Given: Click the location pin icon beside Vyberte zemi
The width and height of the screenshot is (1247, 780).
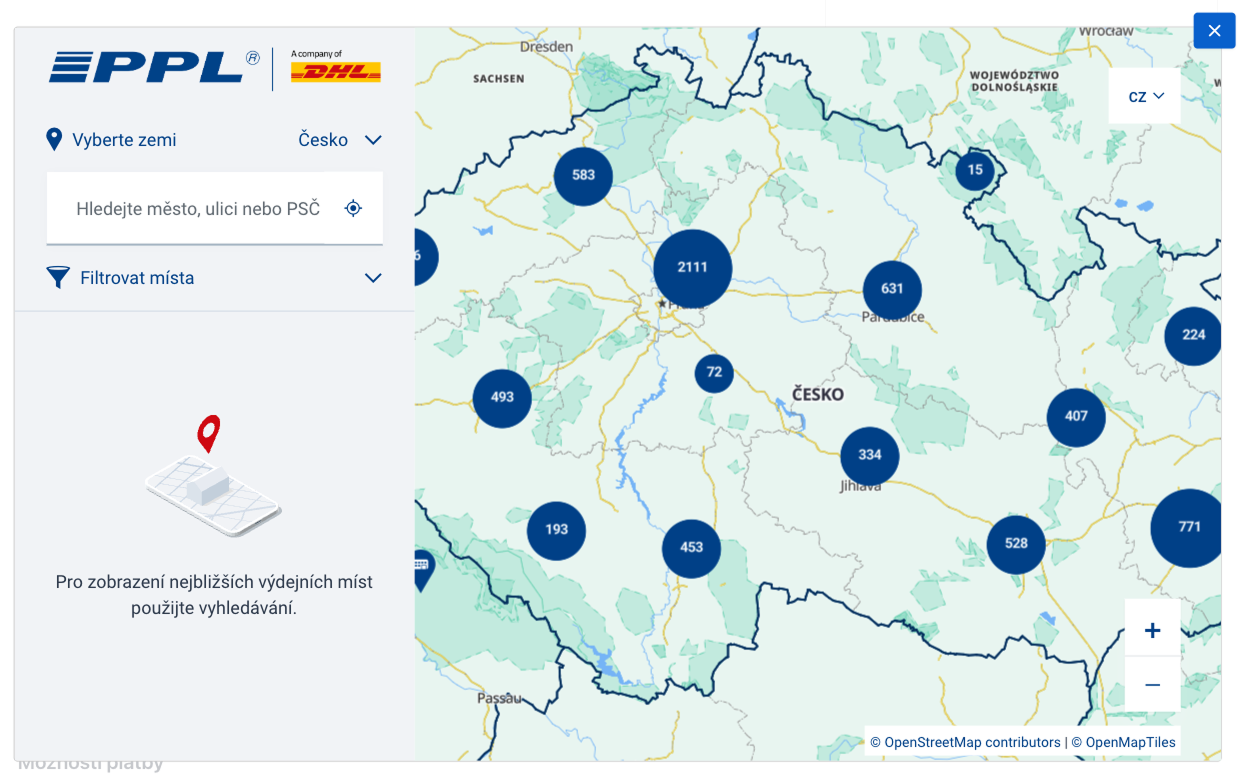Looking at the screenshot, I should [55, 140].
